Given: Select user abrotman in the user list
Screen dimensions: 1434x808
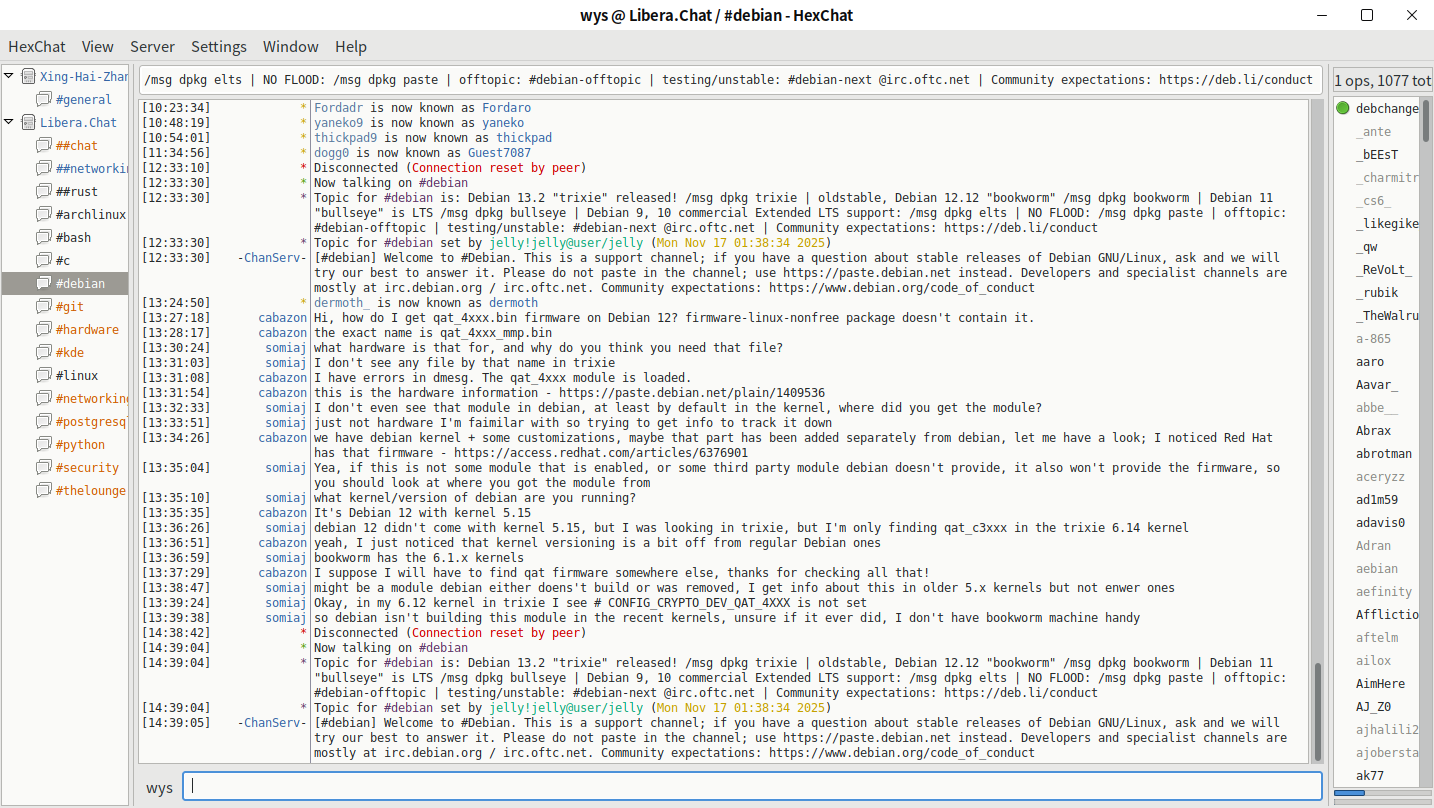Looking at the screenshot, I should tap(1384, 454).
